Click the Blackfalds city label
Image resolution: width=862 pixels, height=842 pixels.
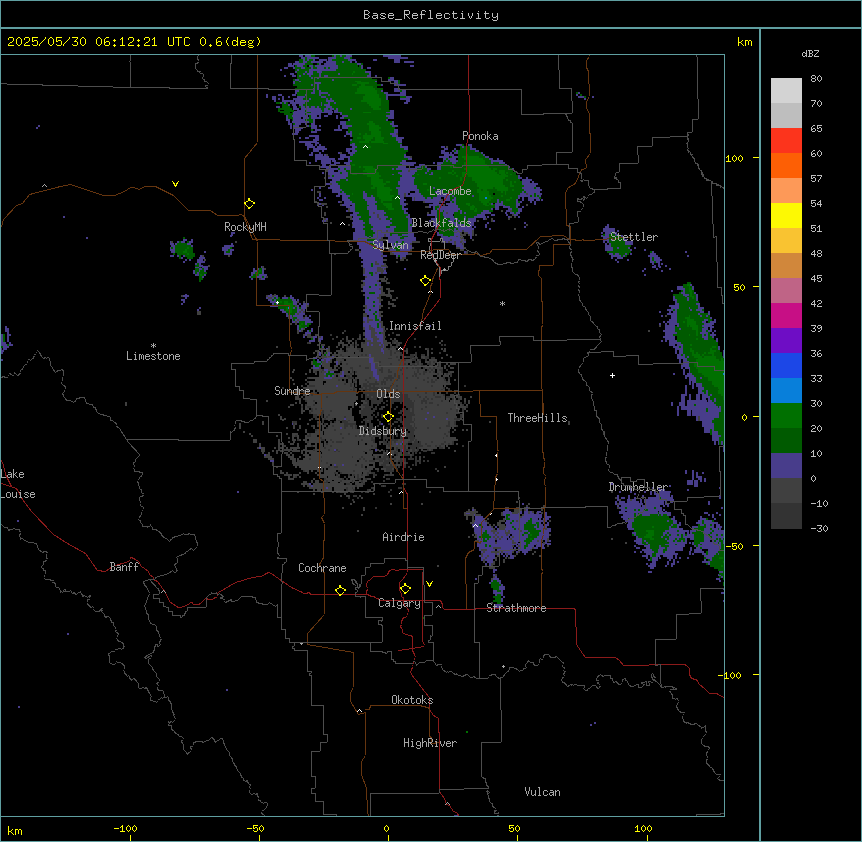tap(441, 223)
